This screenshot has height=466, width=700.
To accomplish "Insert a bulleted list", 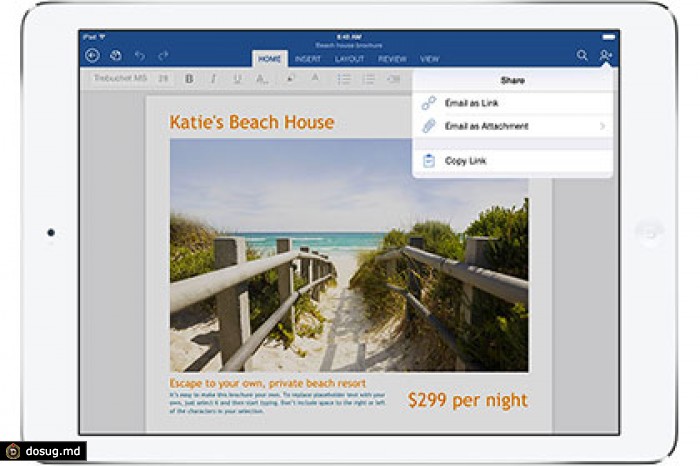I will (342, 78).
